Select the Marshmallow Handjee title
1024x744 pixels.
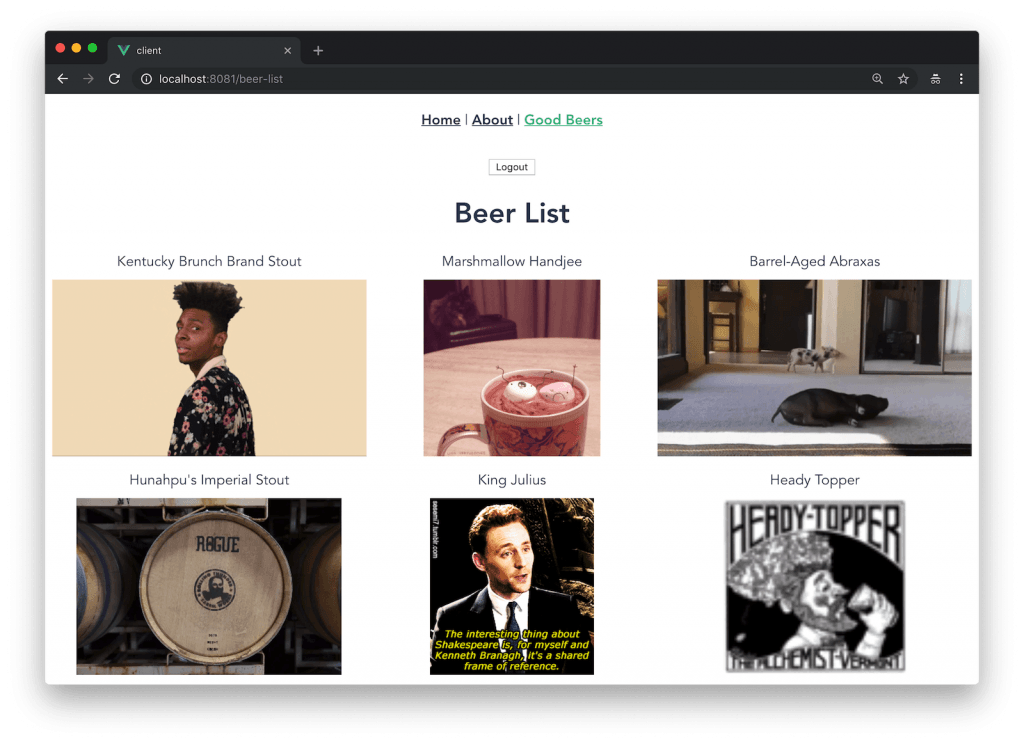(x=512, y=261)
